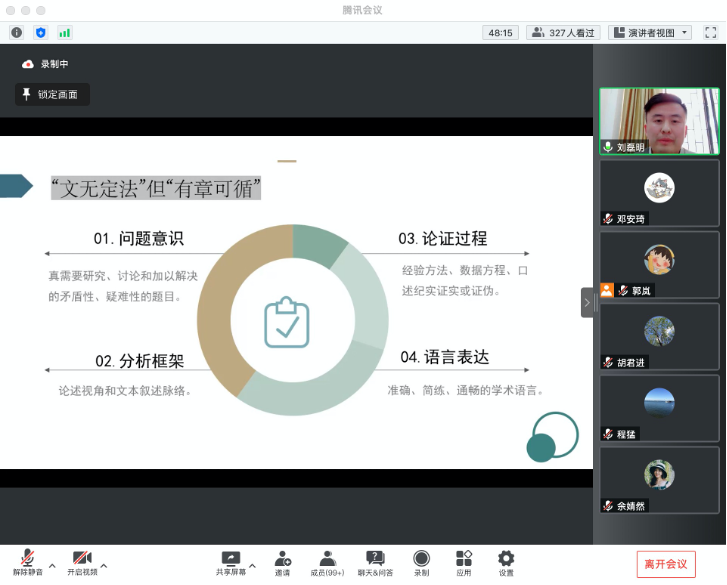Unmute microphone with 解除静音
Viewport: 727px width, 585px height.
pyautogui.click(x=28, y=562)
